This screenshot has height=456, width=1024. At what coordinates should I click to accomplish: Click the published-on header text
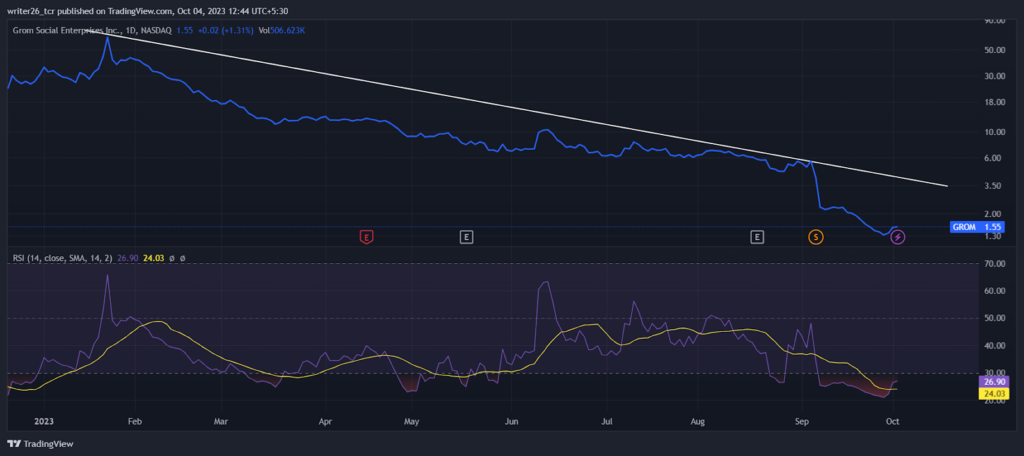[x=148, y=10]
